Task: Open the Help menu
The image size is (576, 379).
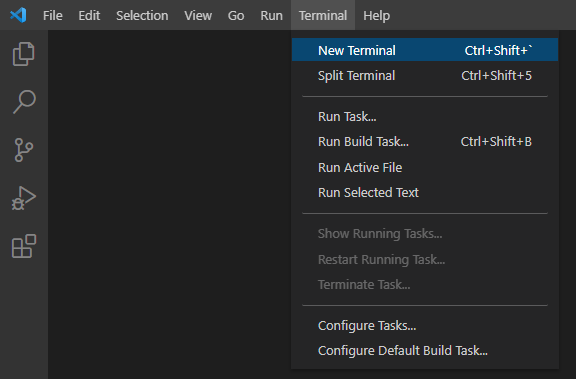Action: [377, 15]
